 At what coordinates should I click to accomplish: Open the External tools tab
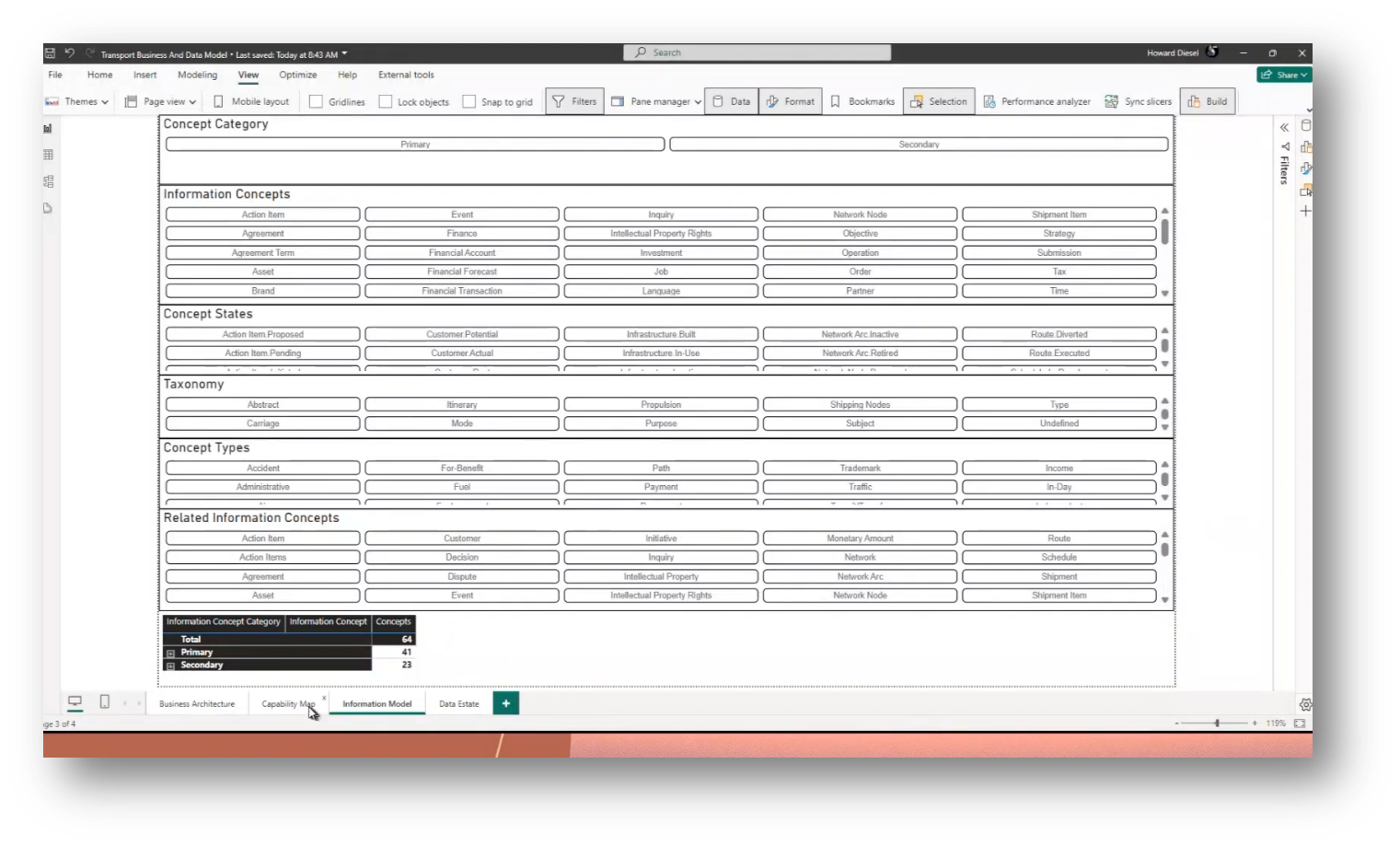406,75
